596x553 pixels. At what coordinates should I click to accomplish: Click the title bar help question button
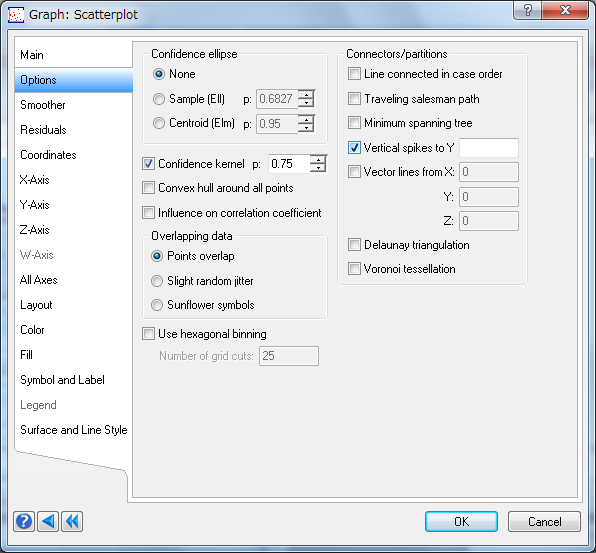point(528,10)
